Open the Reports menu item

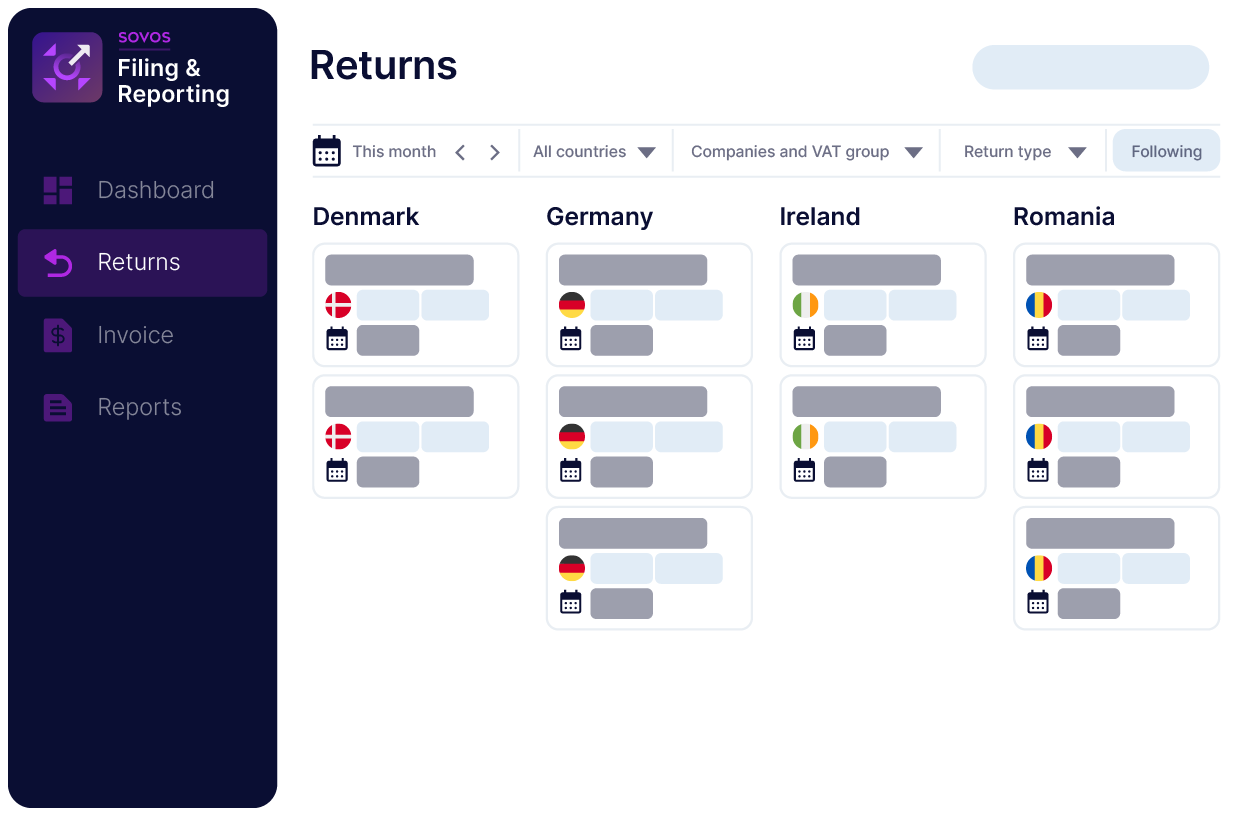coord(139,407)
